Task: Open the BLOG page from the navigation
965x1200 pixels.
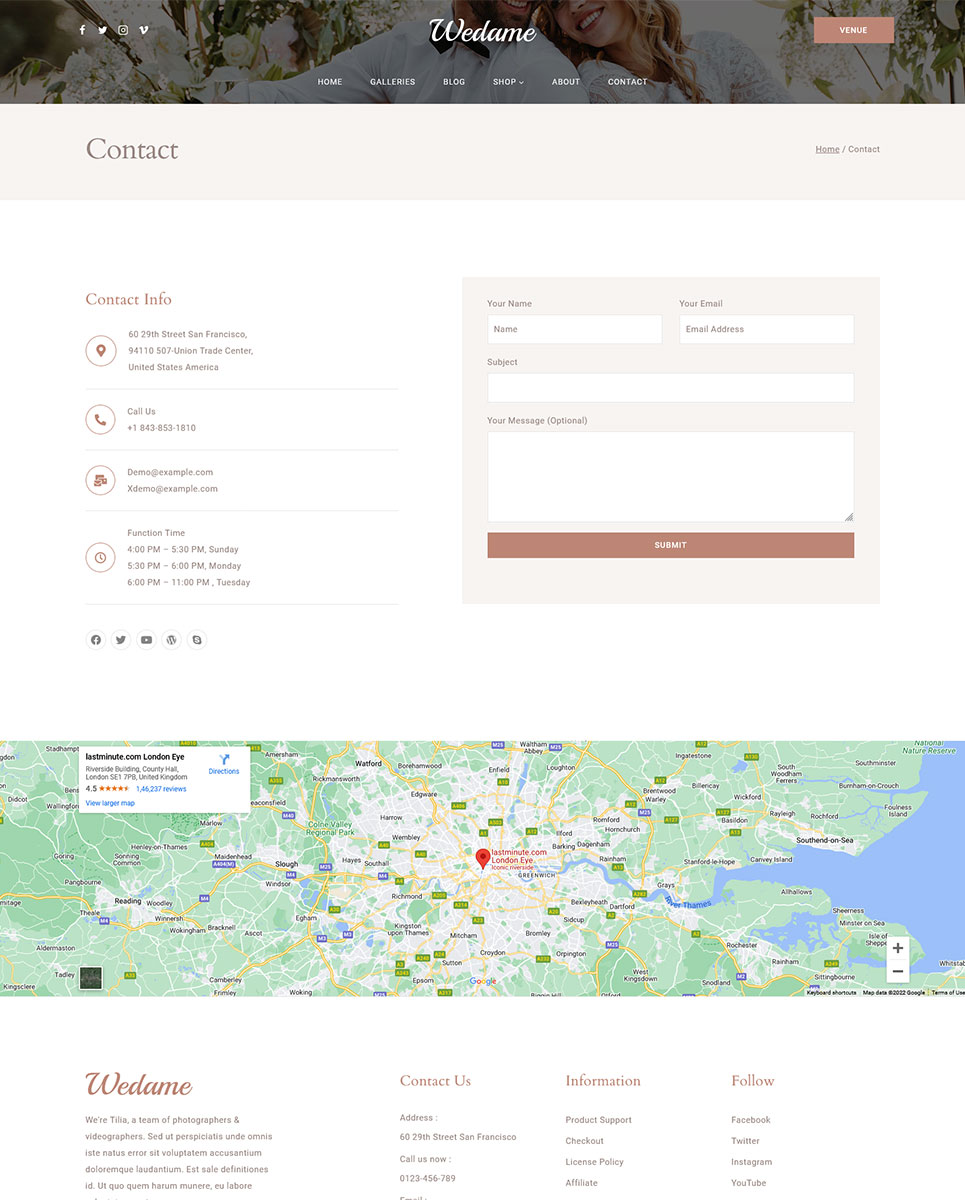Action: point(454,82)
